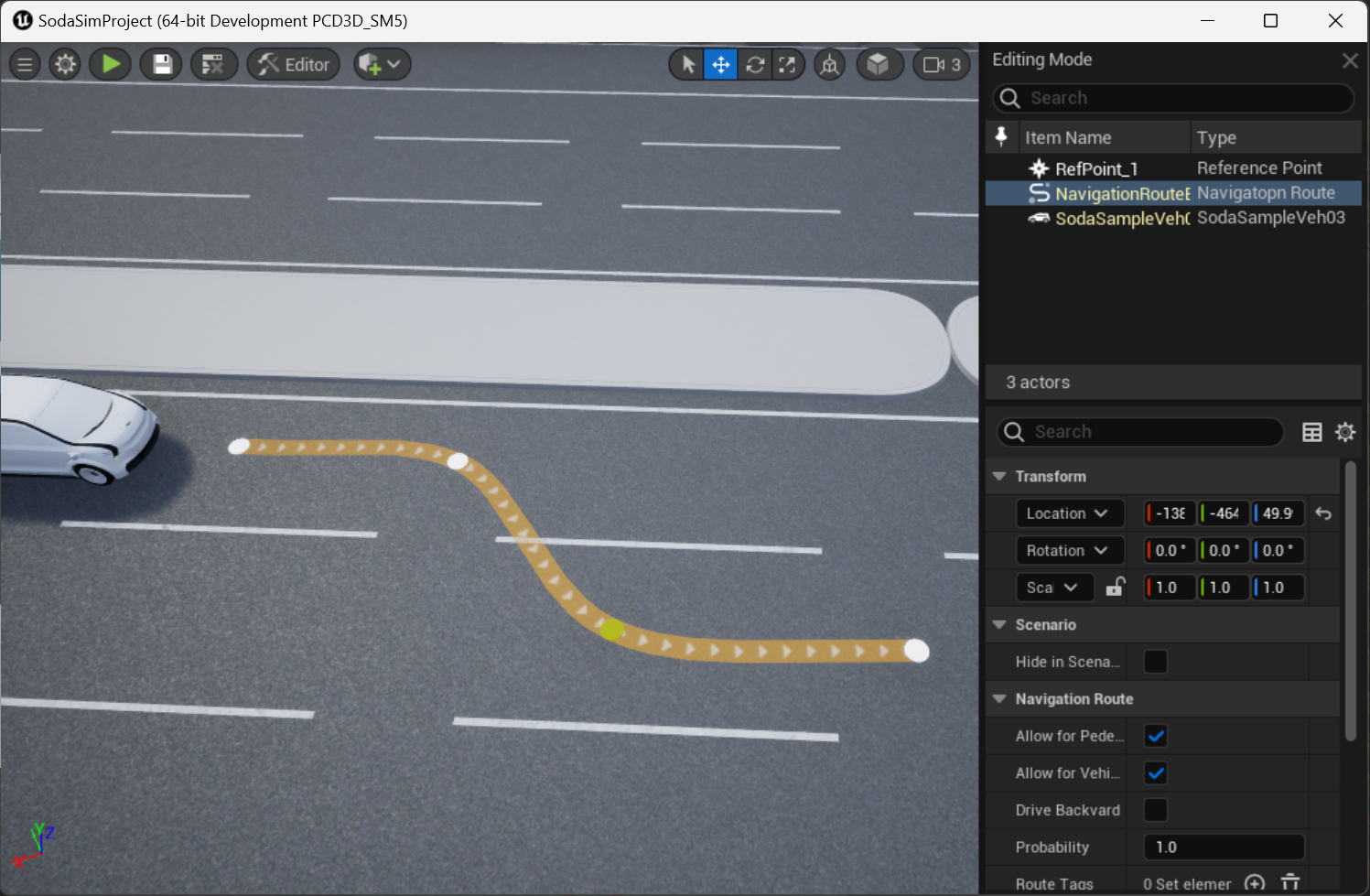Clear Route Tags elements icon
Screen dimensions: 1370x896
(1290, 883)
